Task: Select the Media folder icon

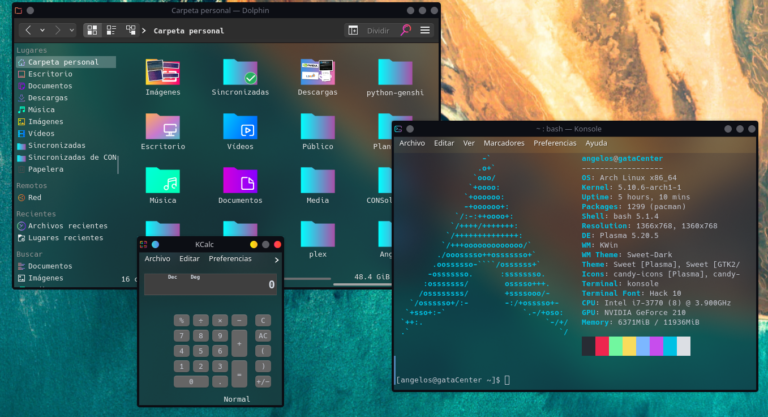Action: 317,180
